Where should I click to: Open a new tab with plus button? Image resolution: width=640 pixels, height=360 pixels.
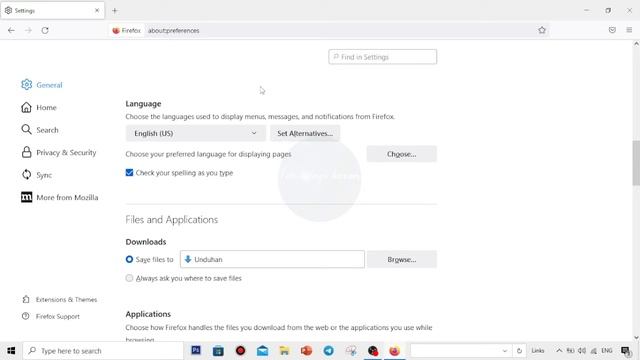click(114, 11)
